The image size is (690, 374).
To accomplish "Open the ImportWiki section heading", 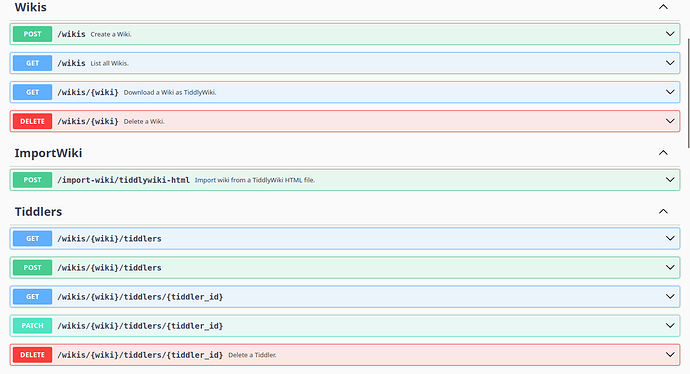I will (48, 153).
